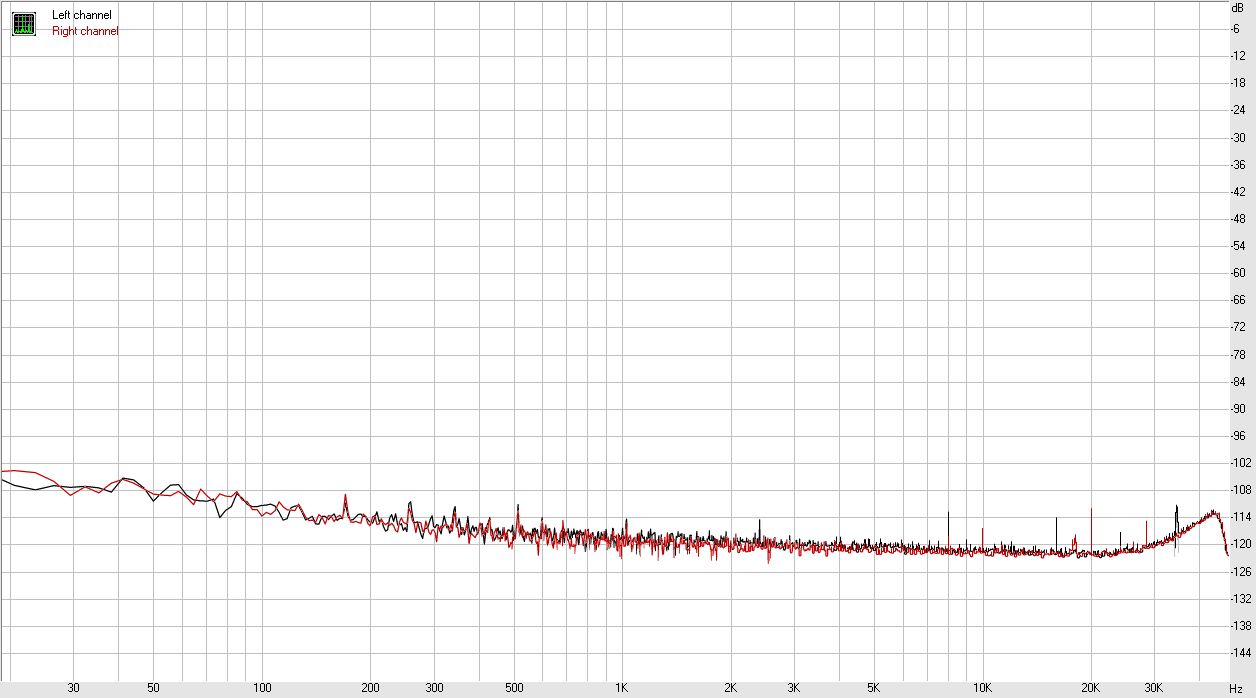Click the "-84" dB axis label

point(1238,382)
